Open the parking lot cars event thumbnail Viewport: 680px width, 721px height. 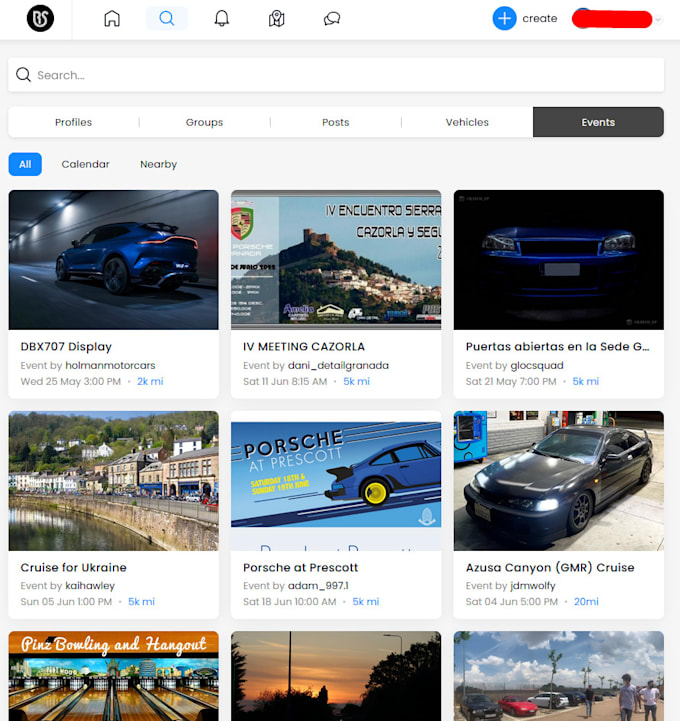point(559,676)
